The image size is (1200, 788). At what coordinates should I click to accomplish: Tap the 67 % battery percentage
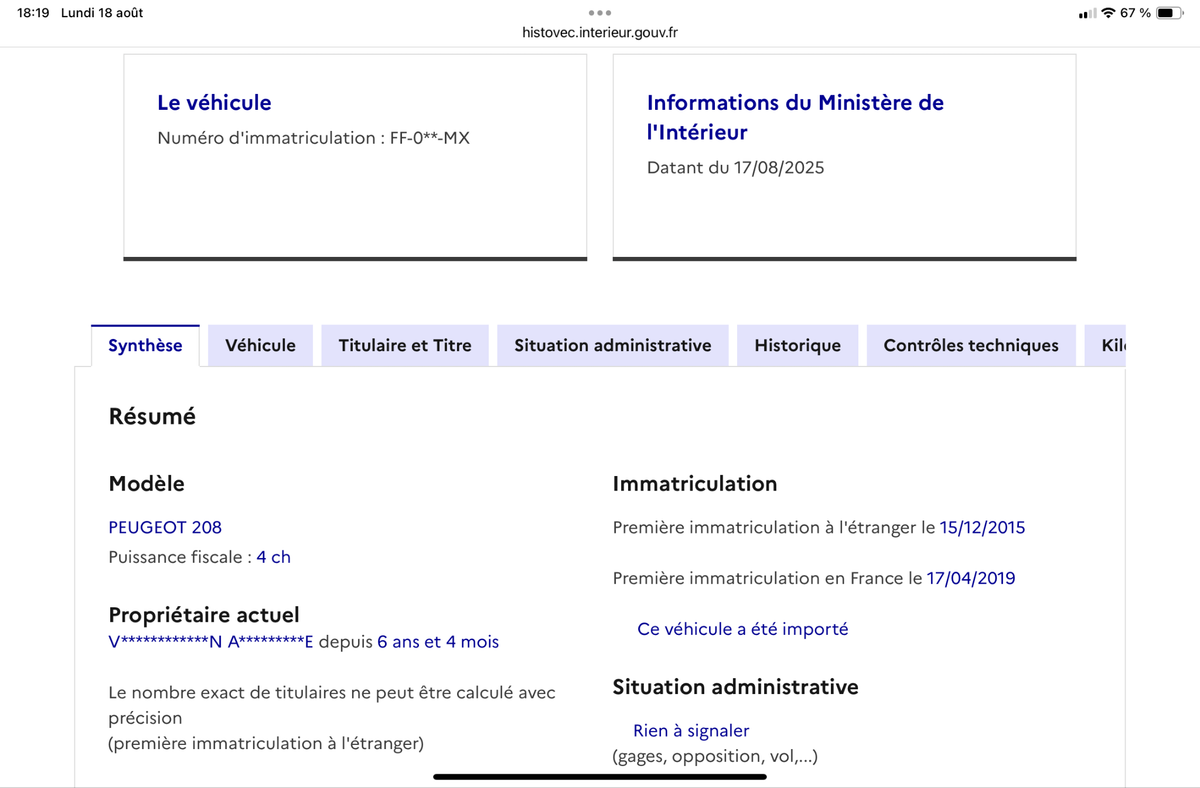coord(1135,13)
